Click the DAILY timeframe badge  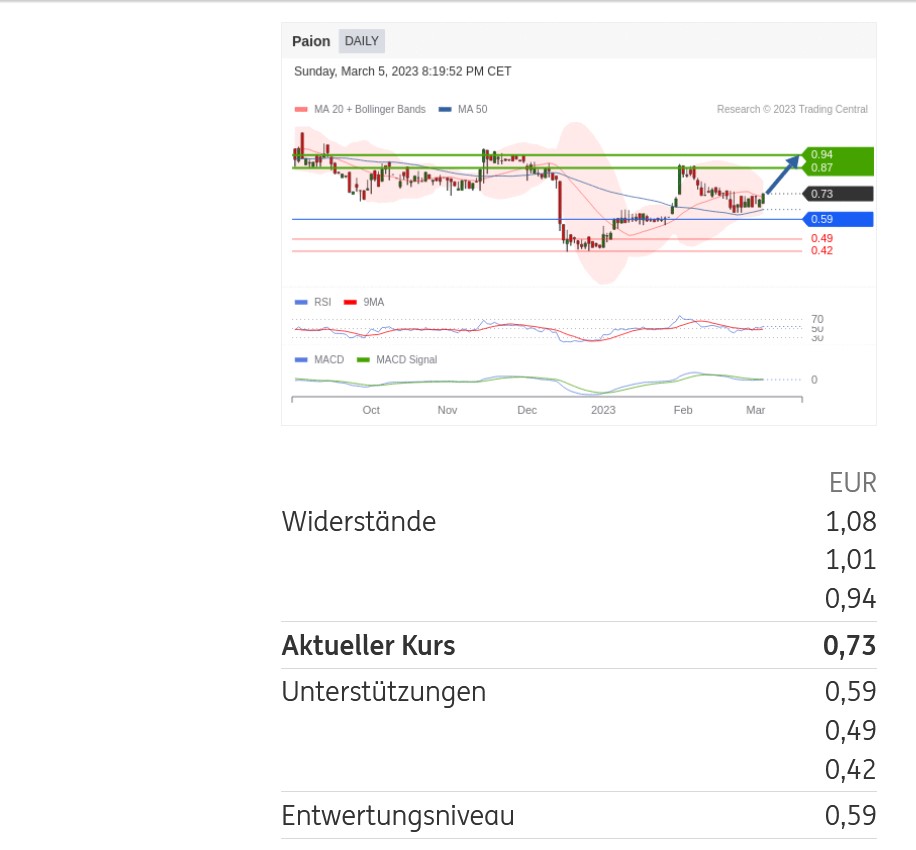tap(362, 41)
